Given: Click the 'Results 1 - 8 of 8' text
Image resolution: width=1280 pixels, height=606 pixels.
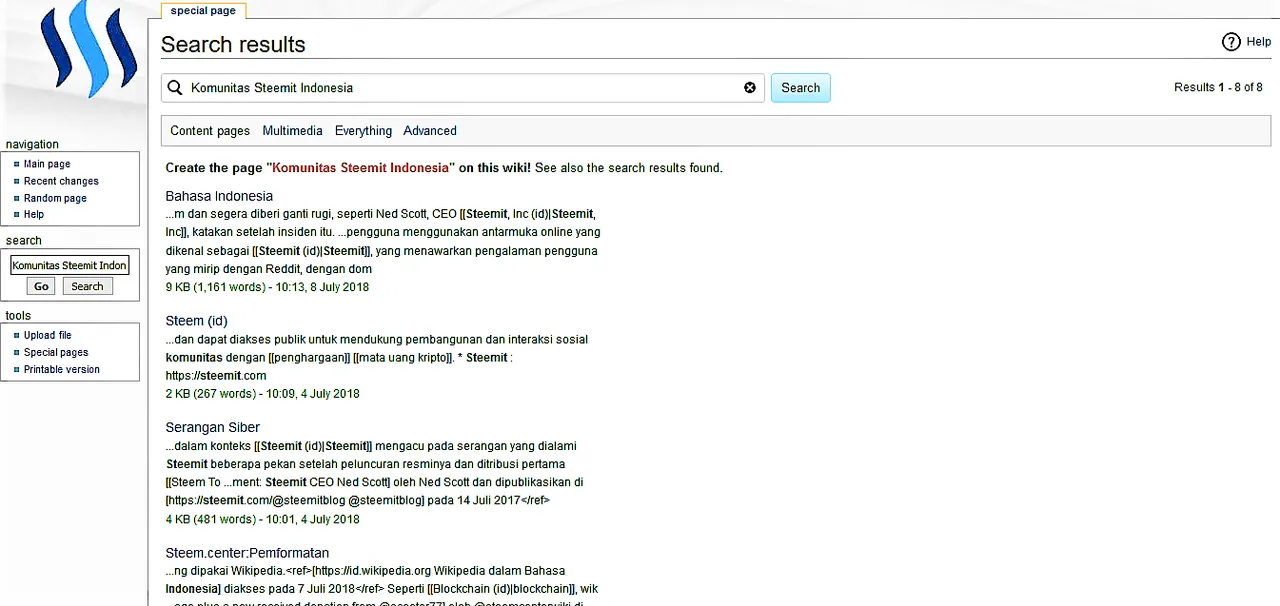Looking at the screenshot, I should [x=1218, y=88].
